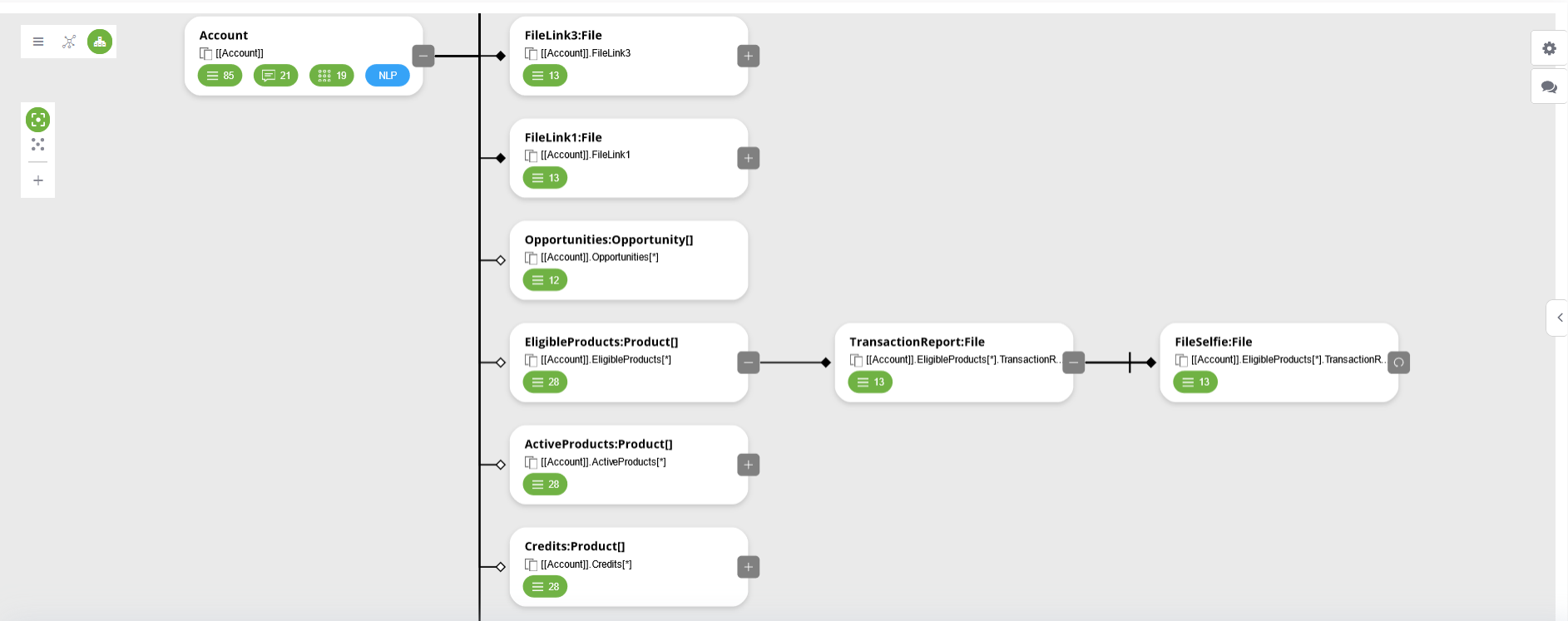Select the green hierarchy tree view icon
The image size is (1568, 621).
(x=100, y=42)
